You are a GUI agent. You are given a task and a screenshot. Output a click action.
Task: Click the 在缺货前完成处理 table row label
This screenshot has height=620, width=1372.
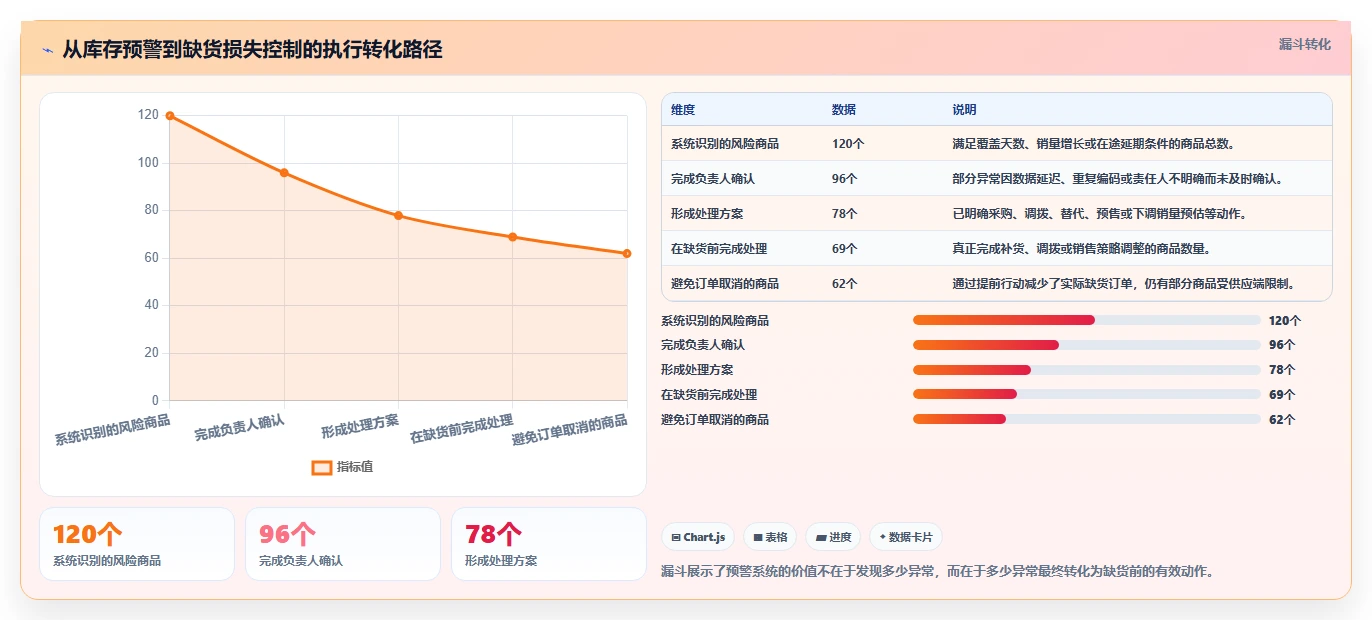(719, 249)
